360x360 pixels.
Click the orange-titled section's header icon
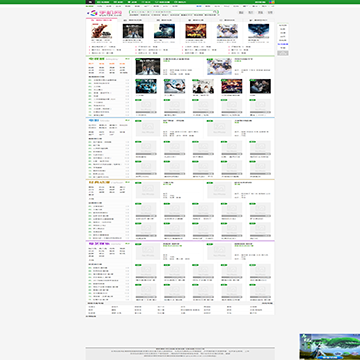[90, 182]
